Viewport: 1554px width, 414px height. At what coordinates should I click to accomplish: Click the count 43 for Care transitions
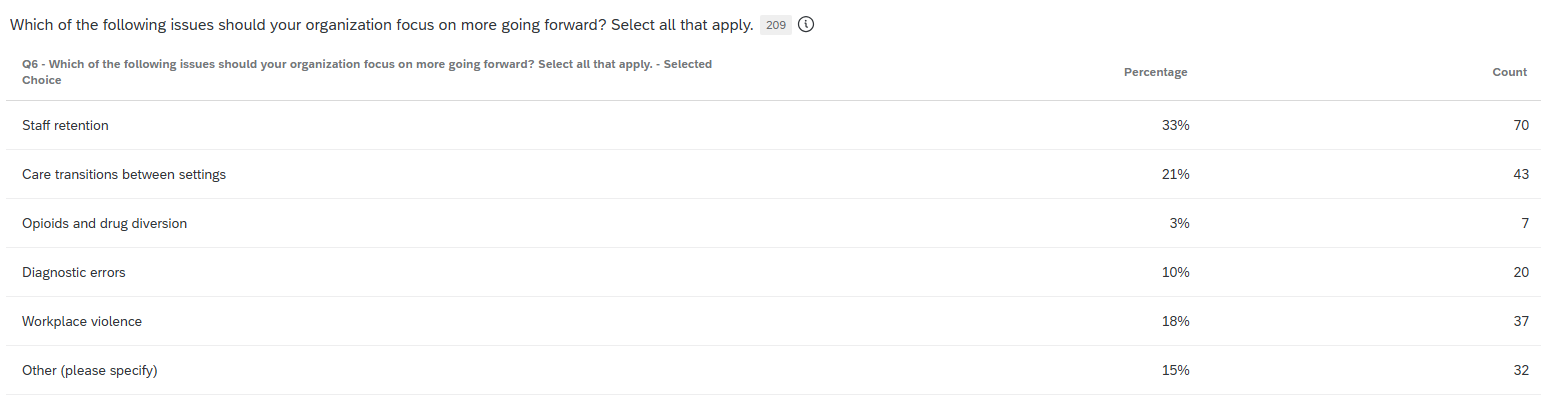pos(1521,174)
